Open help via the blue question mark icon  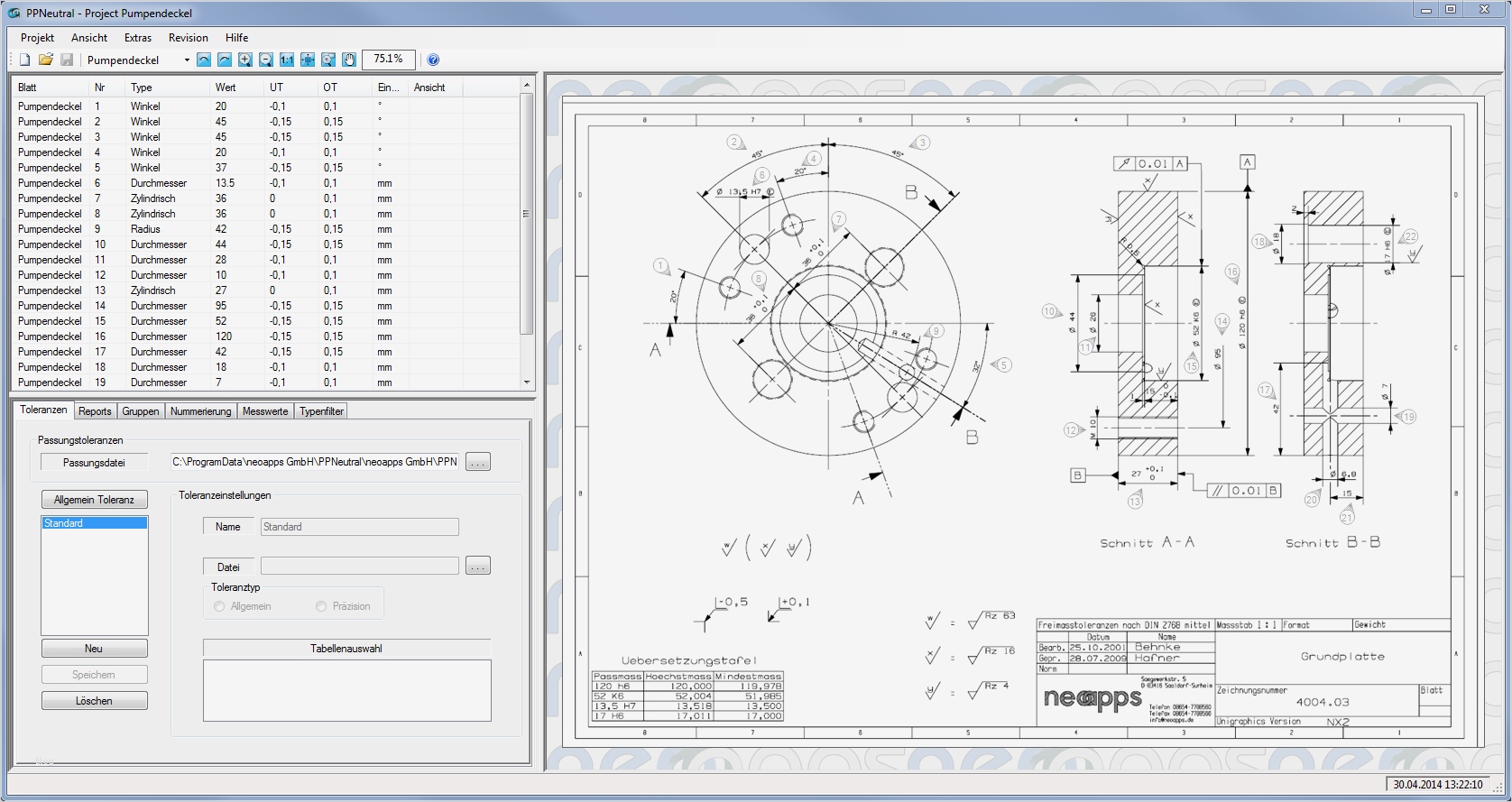point(433,60)
